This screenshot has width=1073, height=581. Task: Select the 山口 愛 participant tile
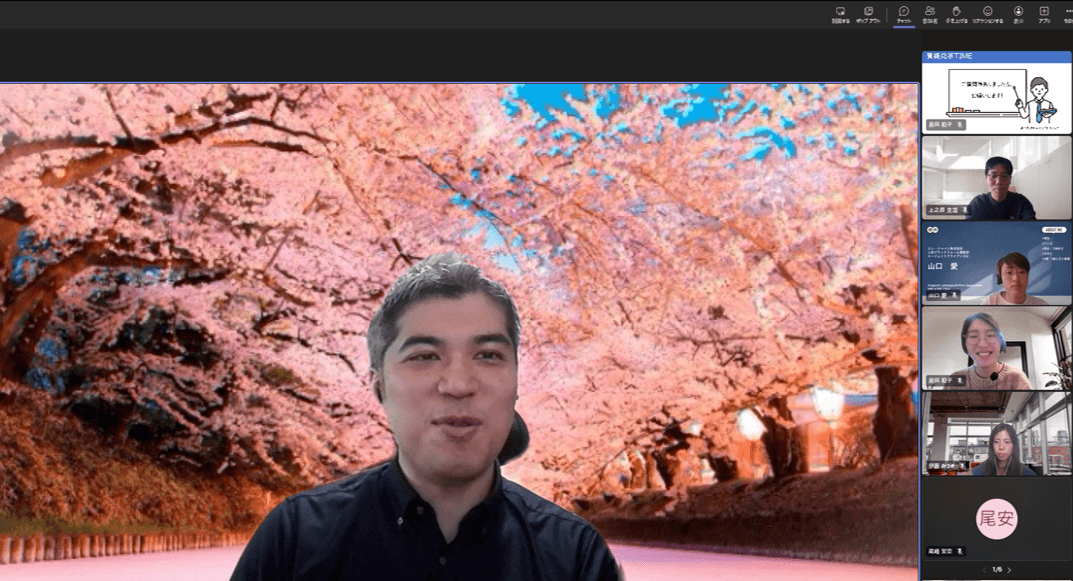(x=996, y=263)
